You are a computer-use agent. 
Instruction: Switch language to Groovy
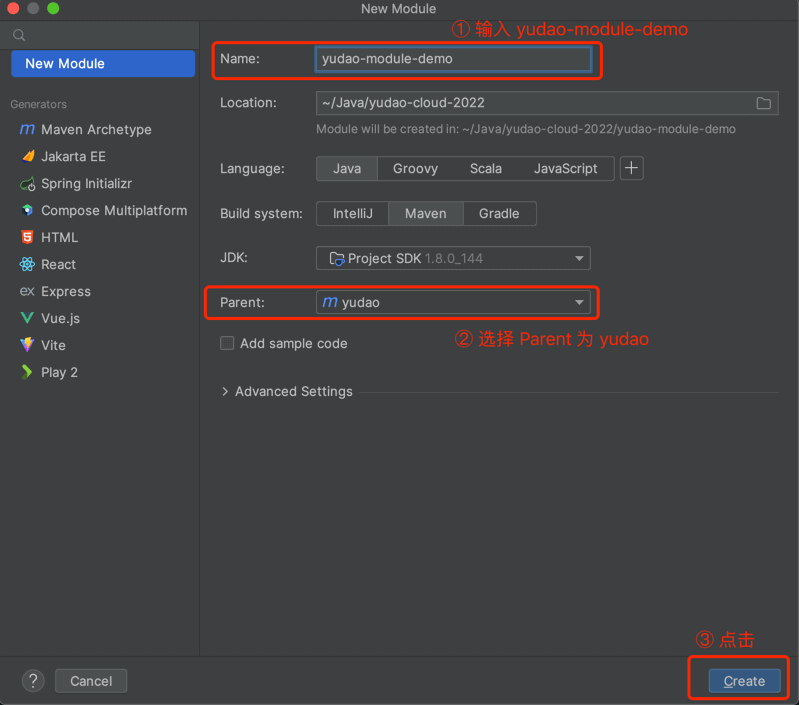pos(415,169)
